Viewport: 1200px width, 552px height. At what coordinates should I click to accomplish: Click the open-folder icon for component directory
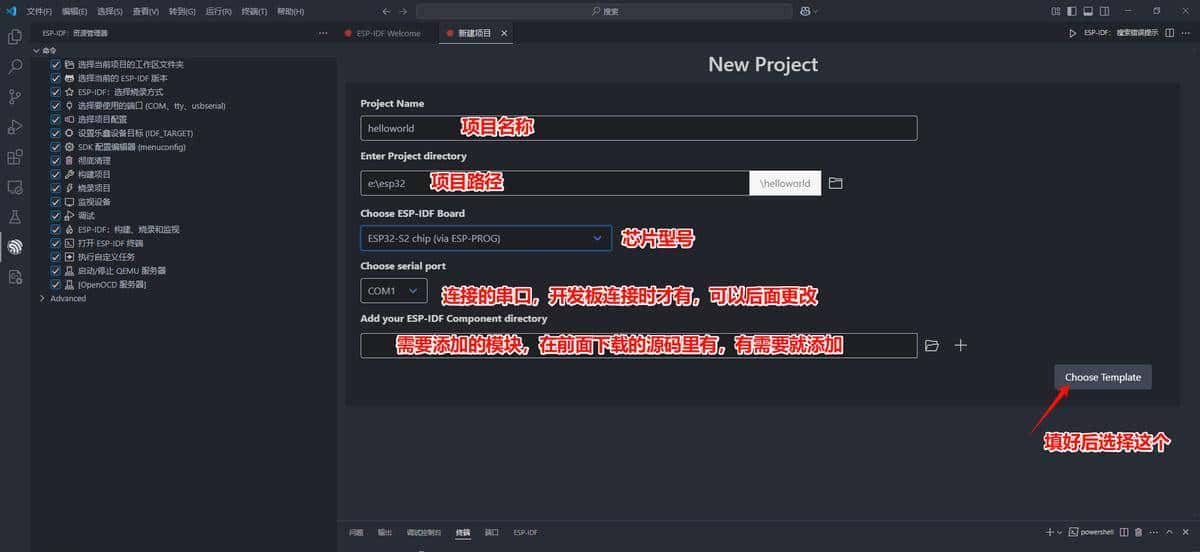(932, 345)
